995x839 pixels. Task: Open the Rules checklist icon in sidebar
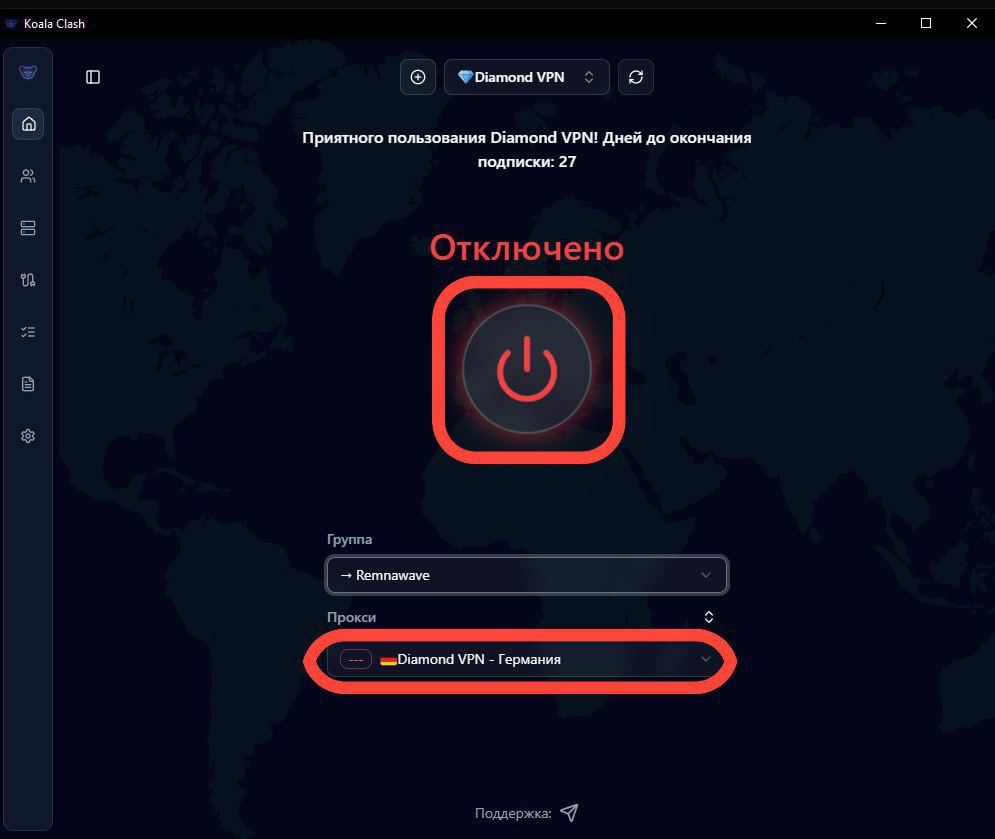[28, 332]
